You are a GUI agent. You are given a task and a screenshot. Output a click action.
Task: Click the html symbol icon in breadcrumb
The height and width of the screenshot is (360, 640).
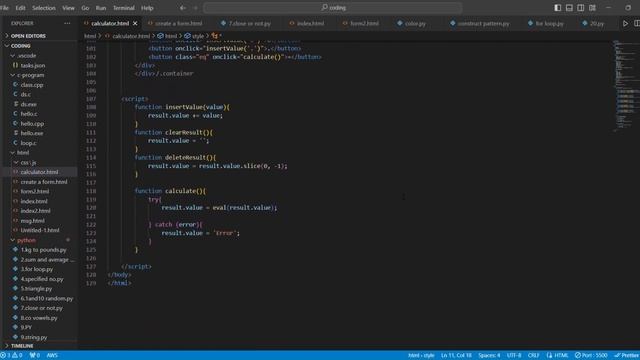pyautogui.click(x=160, y=36)
